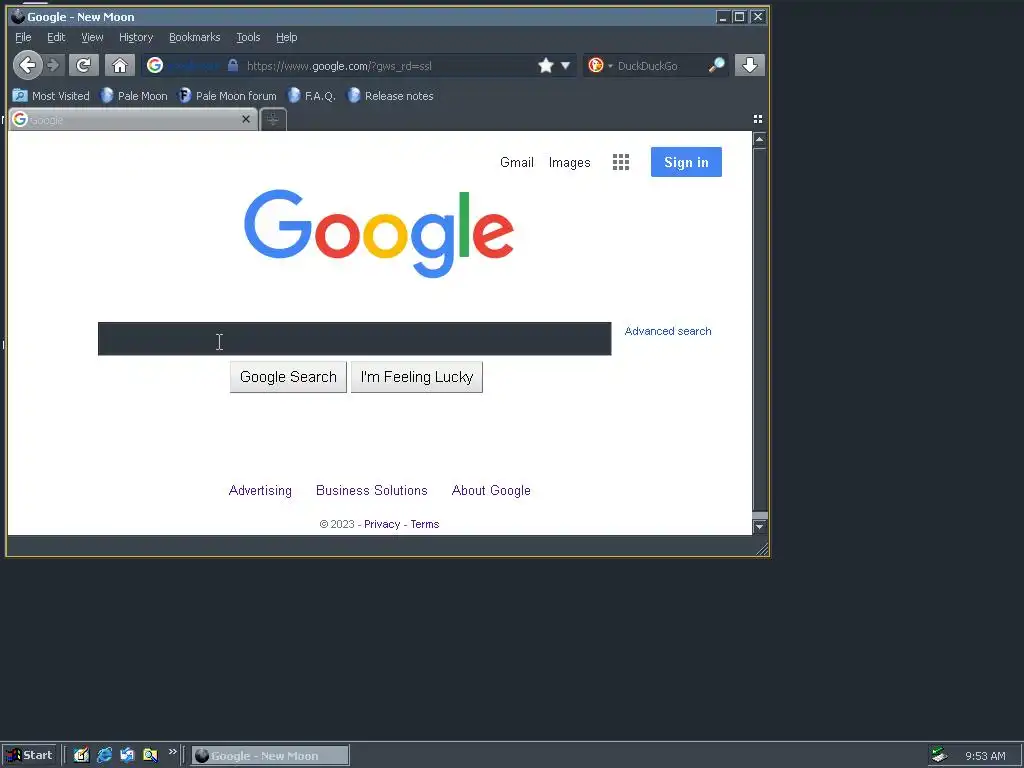Viewport: 1024px width, 768px height.
Task: Open the Terms link in footer
Action: [x=424, y=524]
